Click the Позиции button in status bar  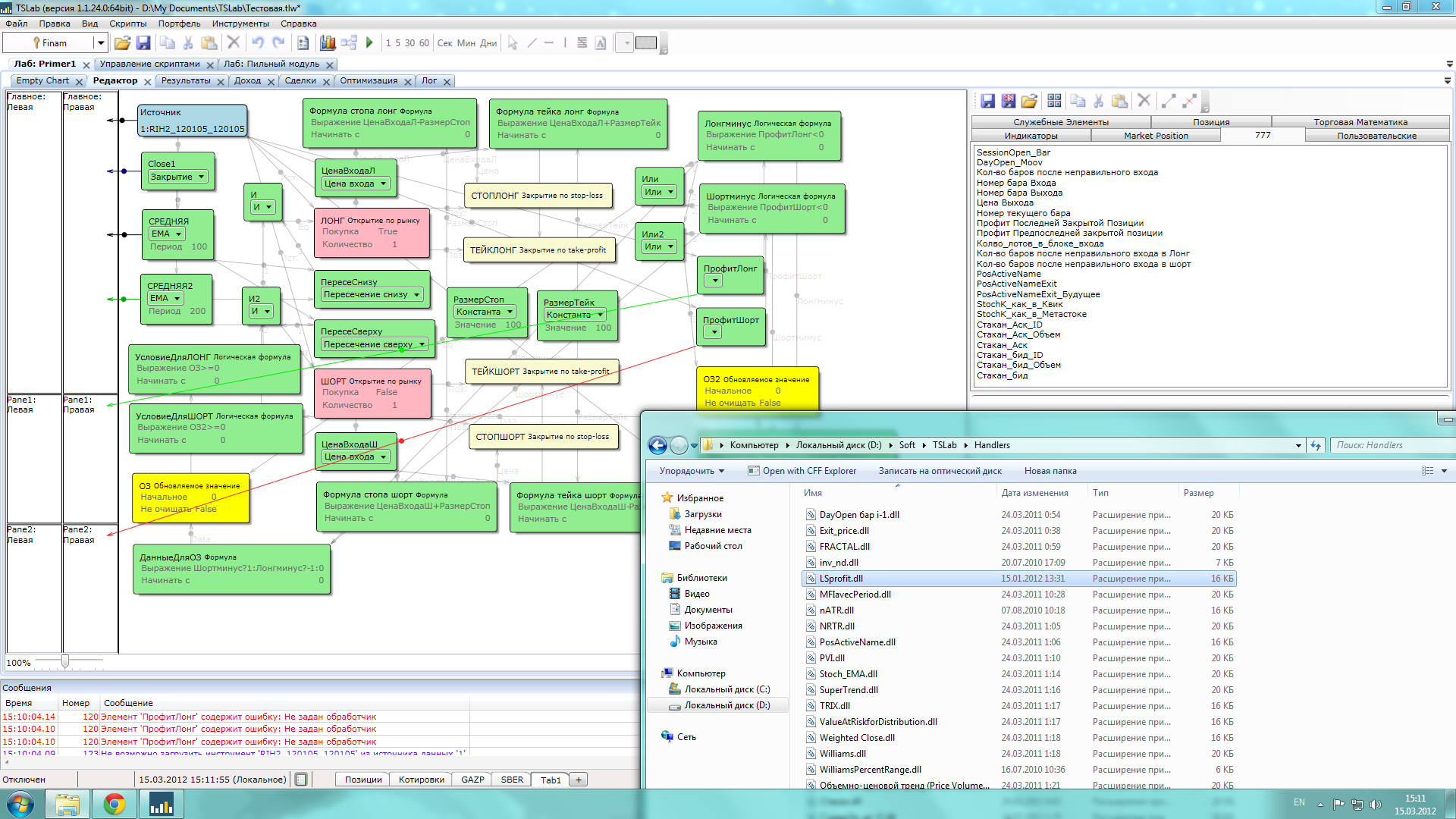tap(363, 780)
